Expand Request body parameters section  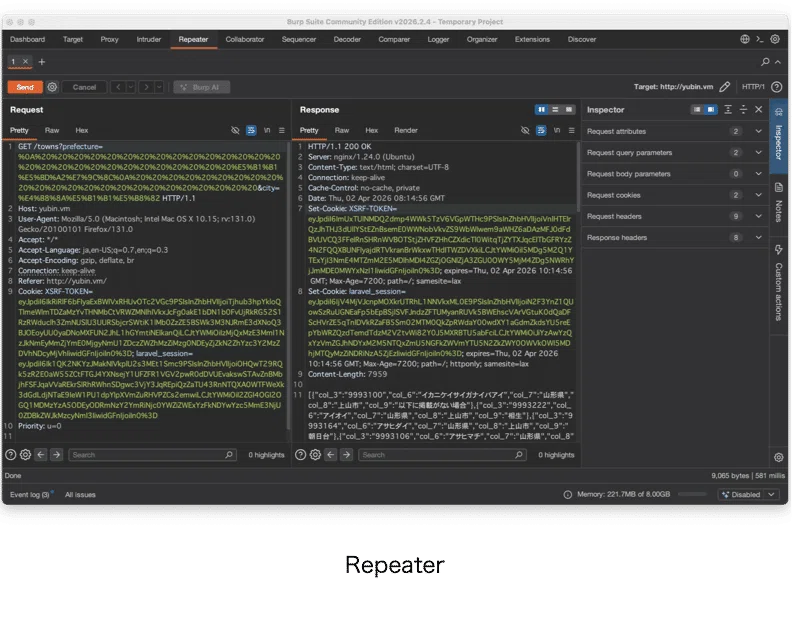click(x=675, y=174)
